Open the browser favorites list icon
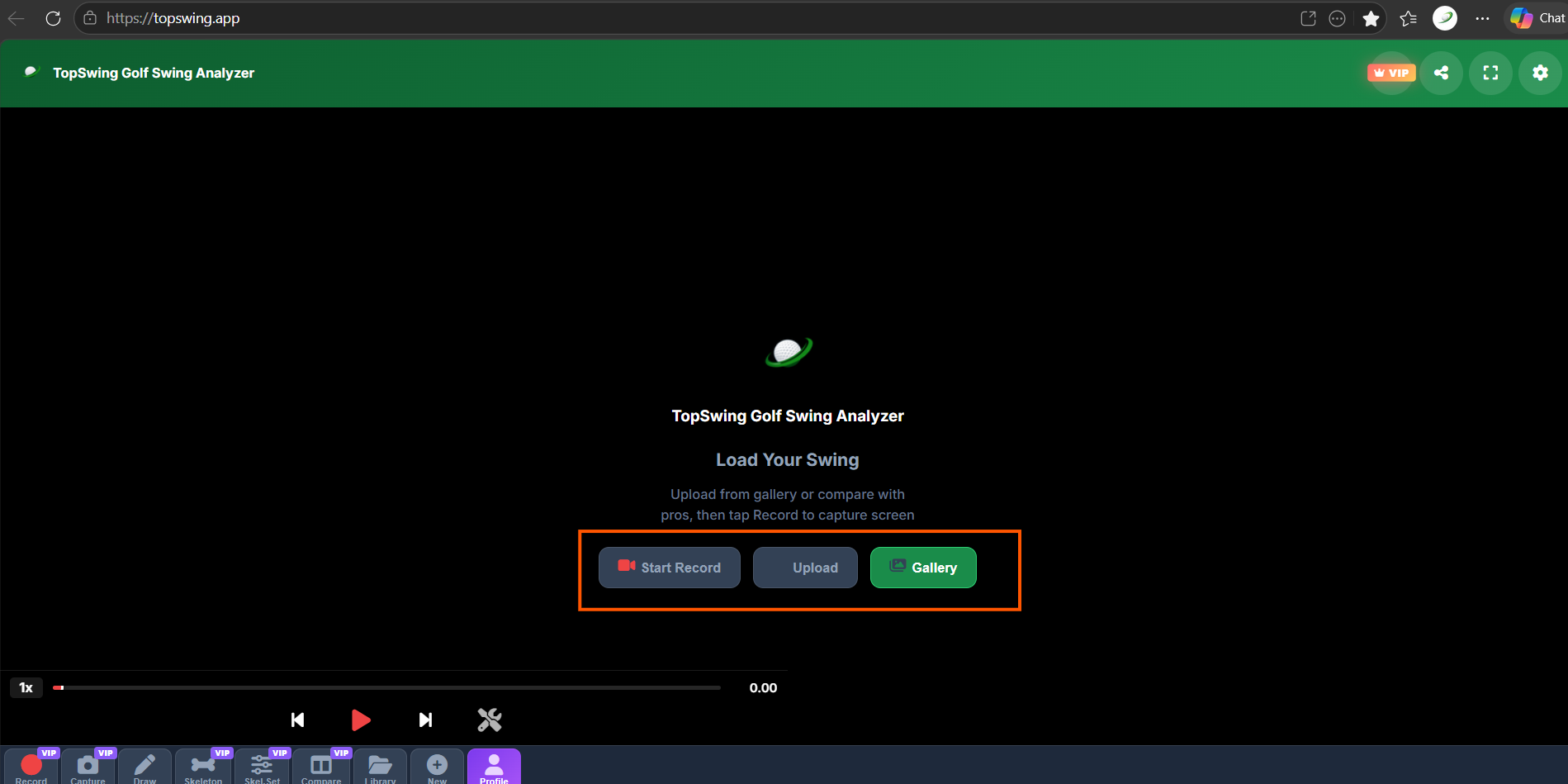 1408,18
